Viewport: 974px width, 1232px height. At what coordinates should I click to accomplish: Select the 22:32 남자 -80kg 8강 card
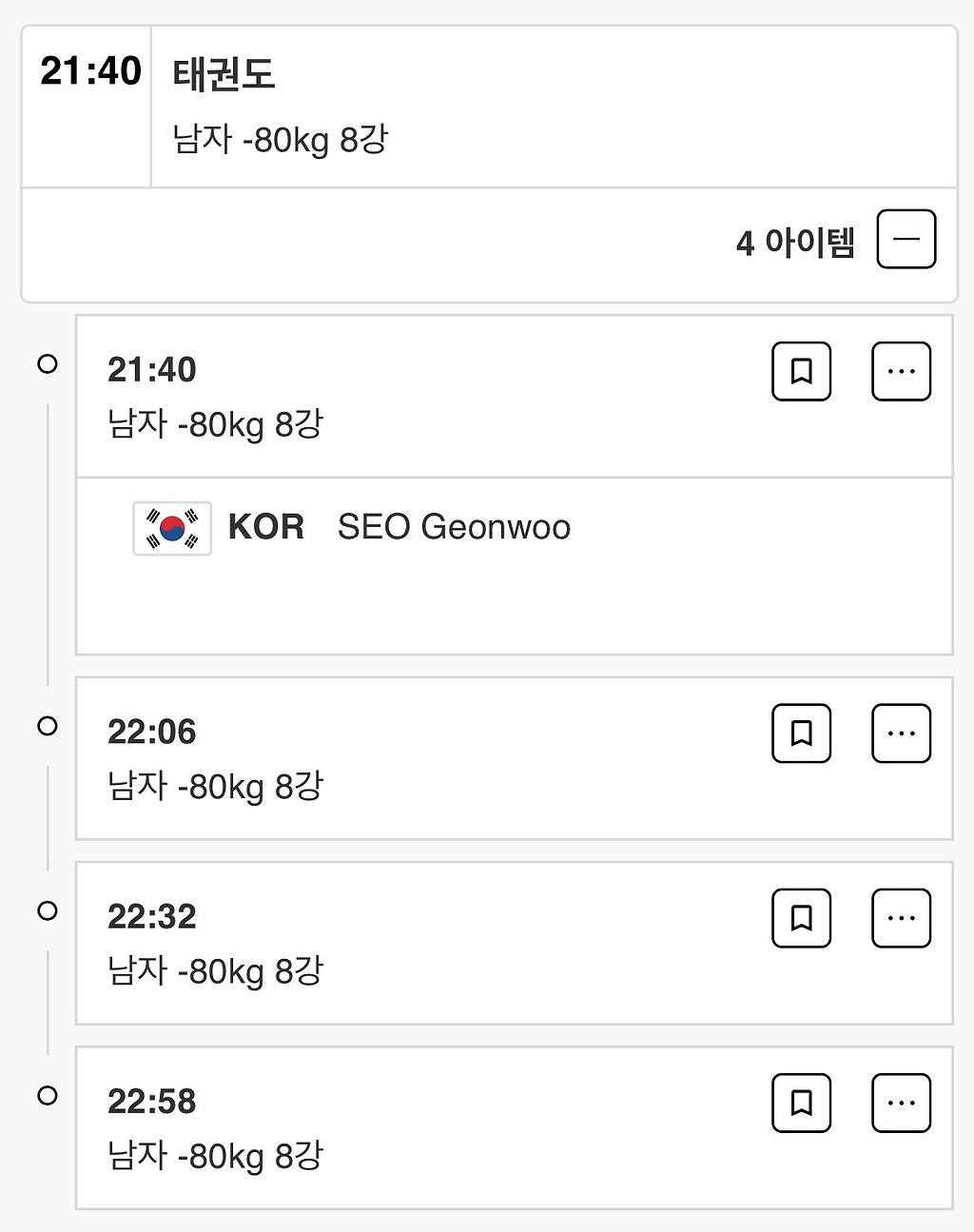[515, 943]
